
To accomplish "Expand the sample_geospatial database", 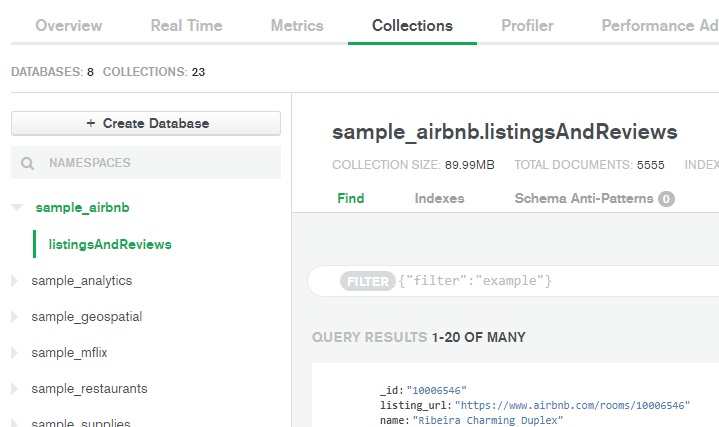I will click(14, 317).
